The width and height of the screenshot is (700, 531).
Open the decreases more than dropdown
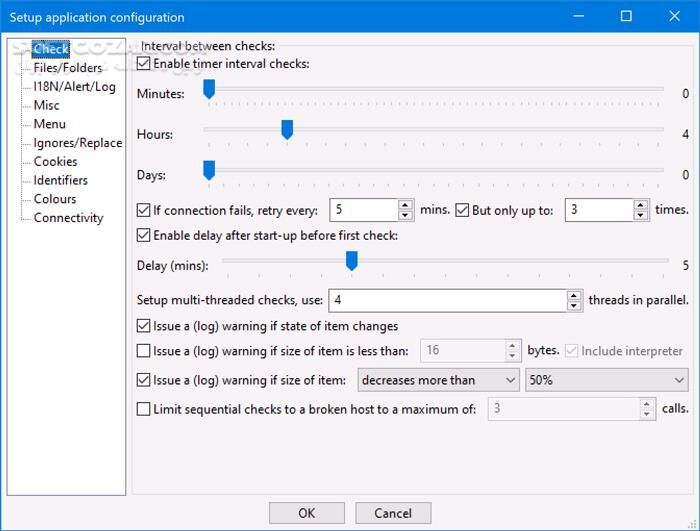(x=438, y=380)
